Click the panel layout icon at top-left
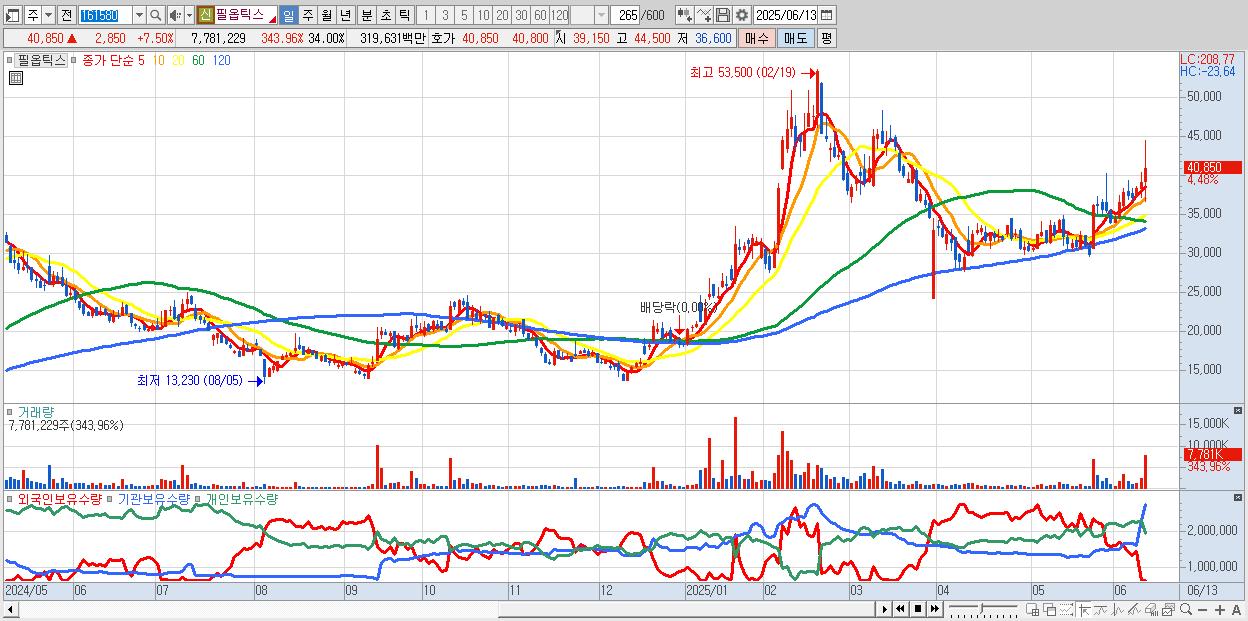1248x621 pixels. 13,15
